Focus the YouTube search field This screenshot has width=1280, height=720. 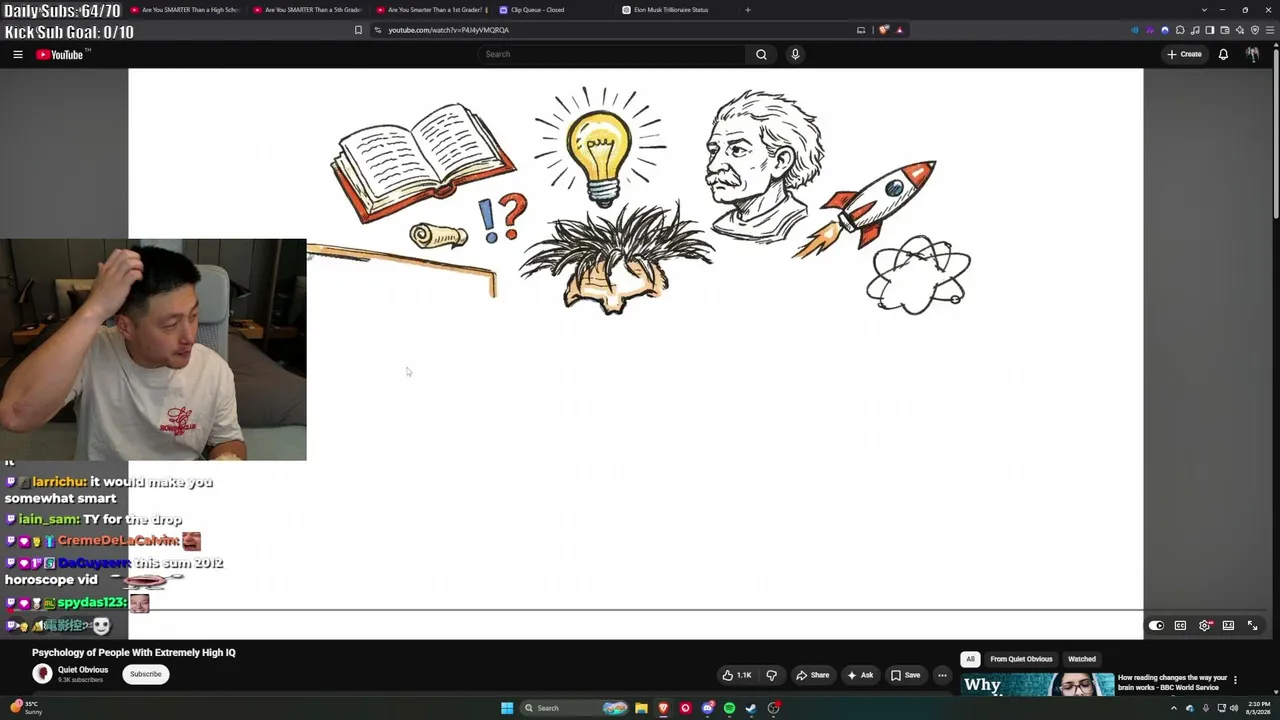(x=611, y=54)
